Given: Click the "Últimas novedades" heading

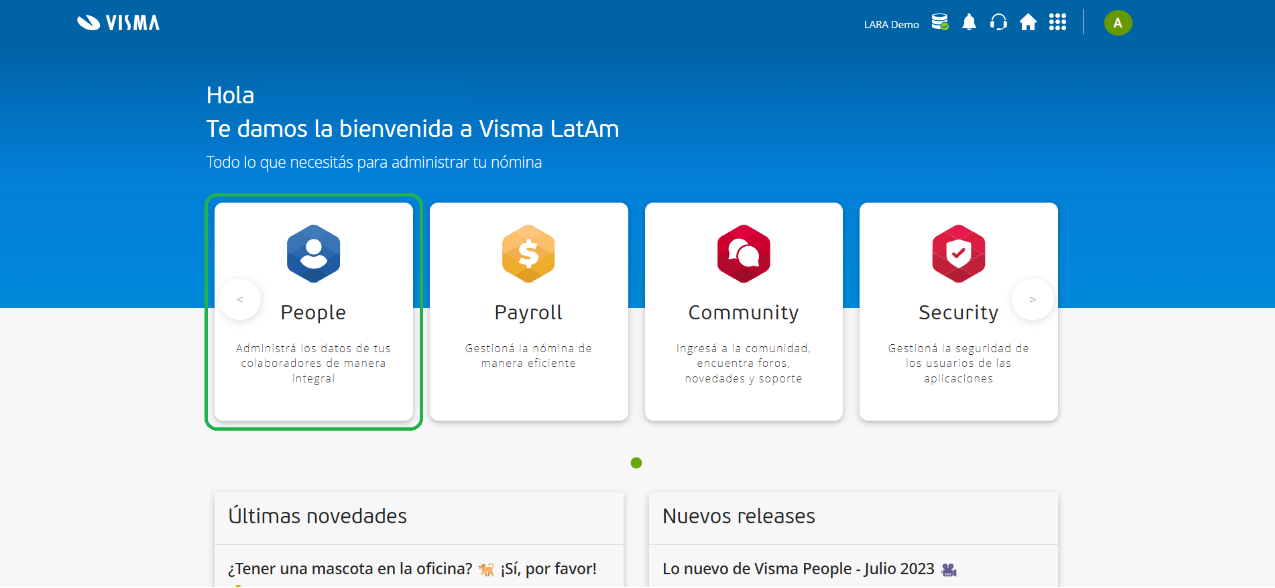Looking at the screenshot, I should [317, 516].
